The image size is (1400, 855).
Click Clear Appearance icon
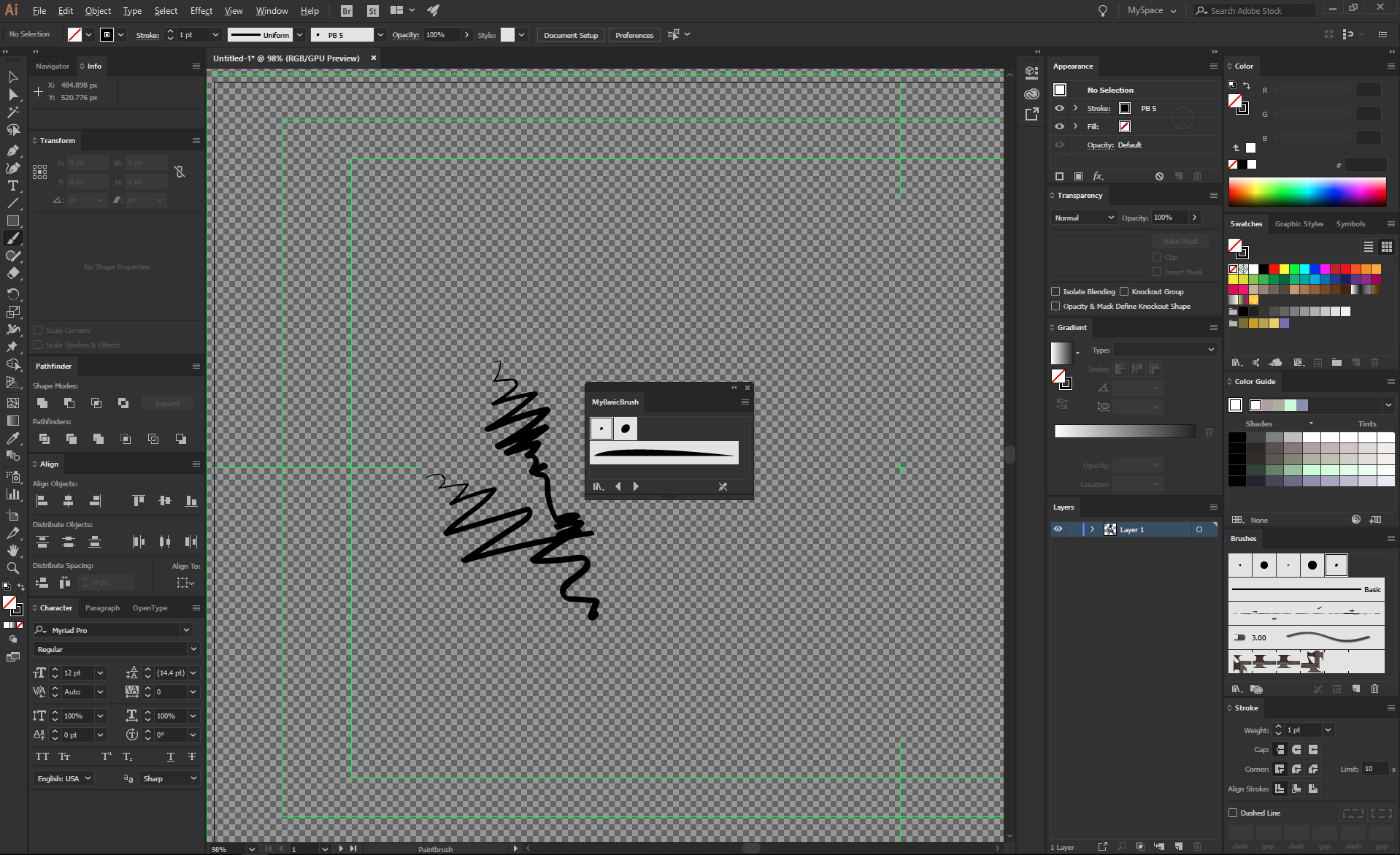(1159, 176)
